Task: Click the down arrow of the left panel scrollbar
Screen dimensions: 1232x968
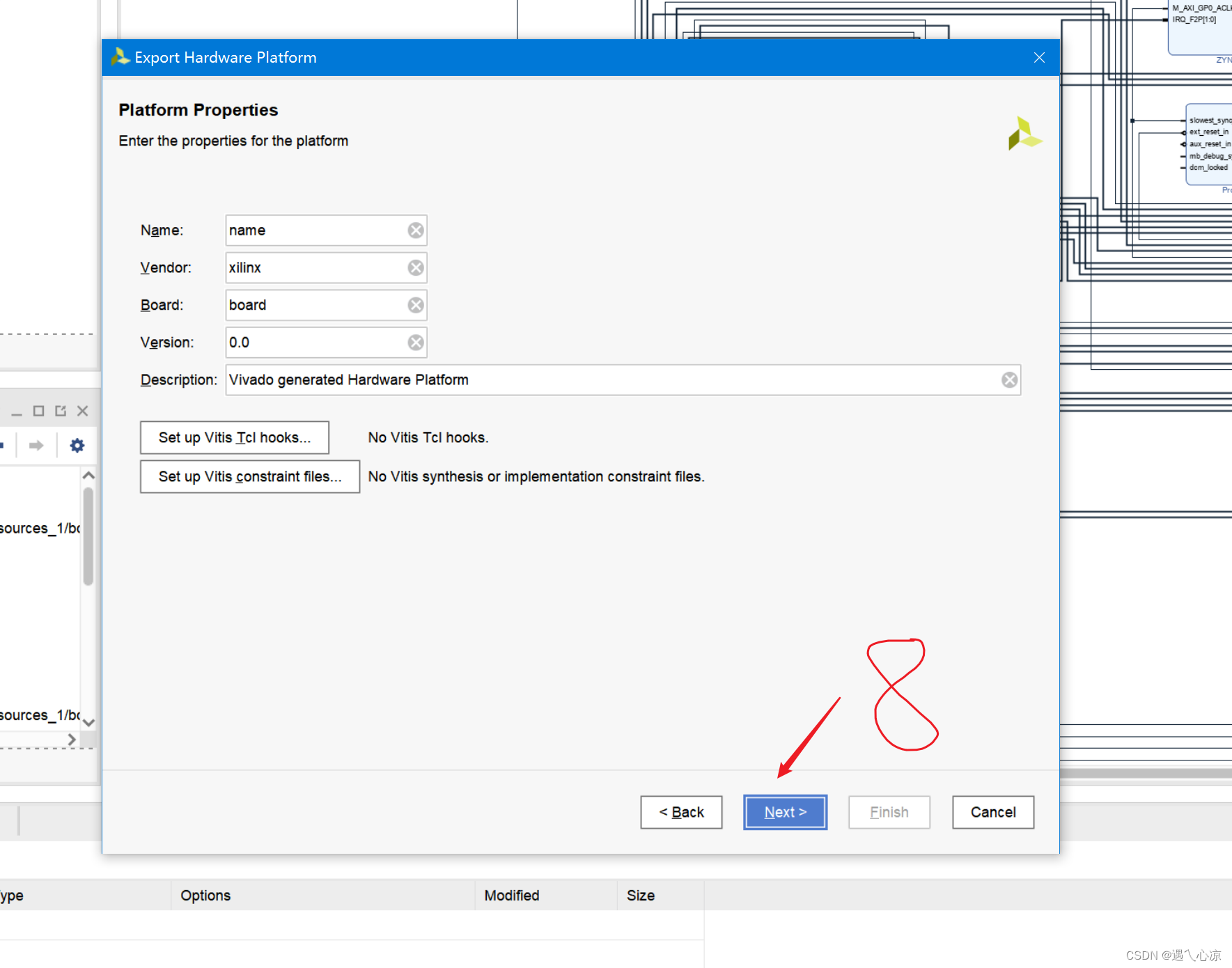Action: point(88,723)
